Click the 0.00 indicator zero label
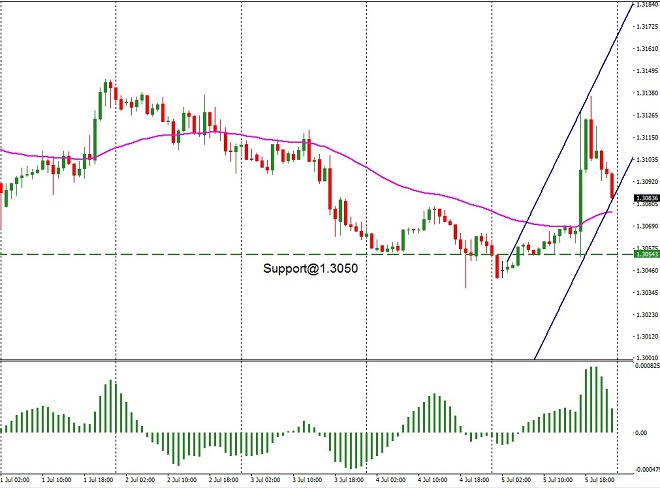660x488 pixels. point(641,433)
